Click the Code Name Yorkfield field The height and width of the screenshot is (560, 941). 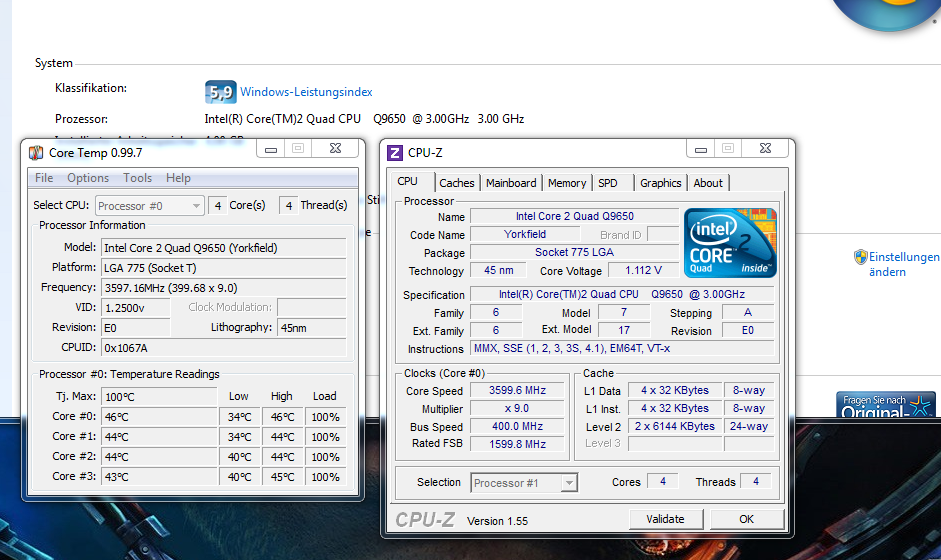[525, 234]
